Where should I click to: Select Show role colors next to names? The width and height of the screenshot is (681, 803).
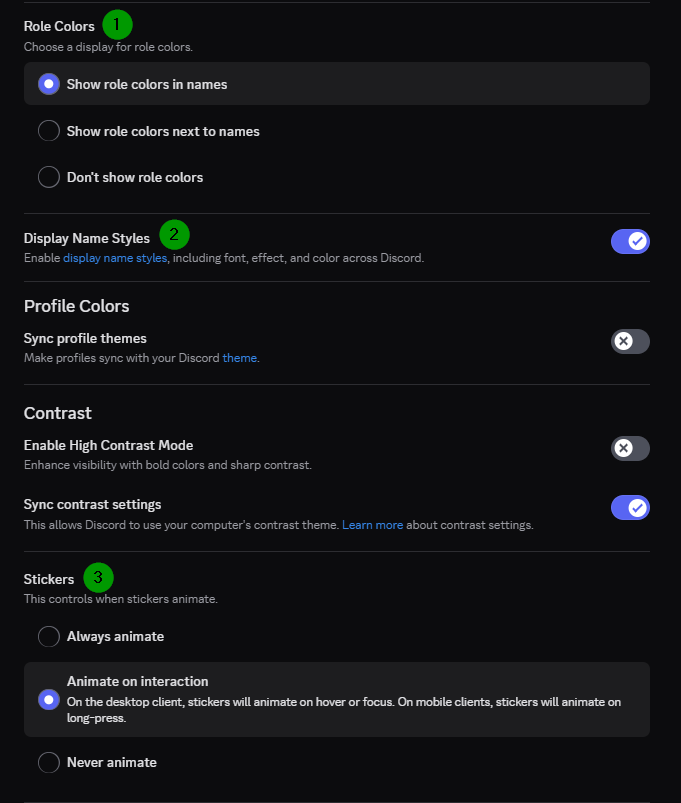pyautogui.click(x=48, y=131)
